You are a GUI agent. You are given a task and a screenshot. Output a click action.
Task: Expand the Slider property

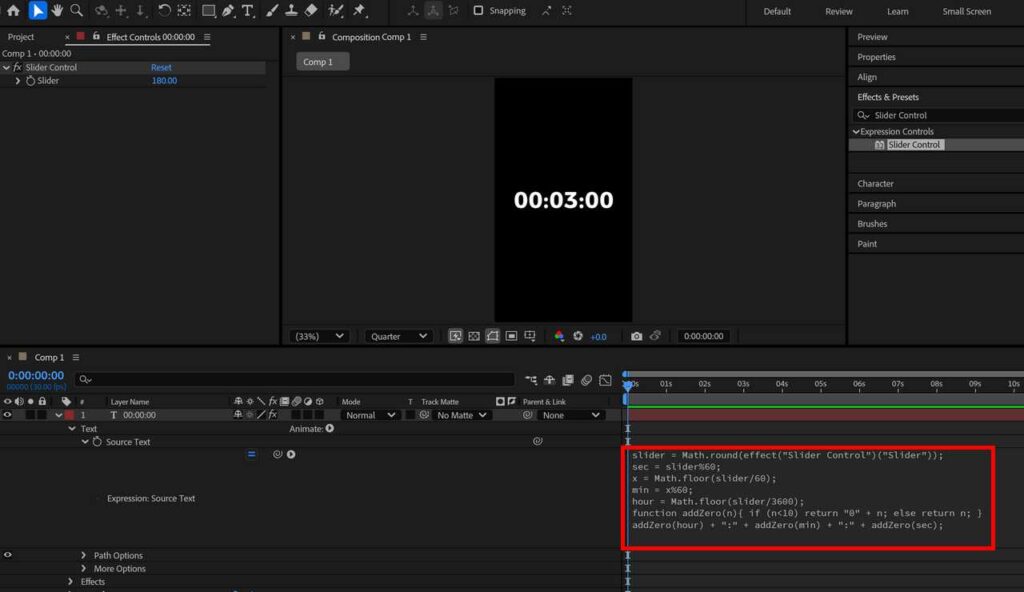[x=18, y=81]
